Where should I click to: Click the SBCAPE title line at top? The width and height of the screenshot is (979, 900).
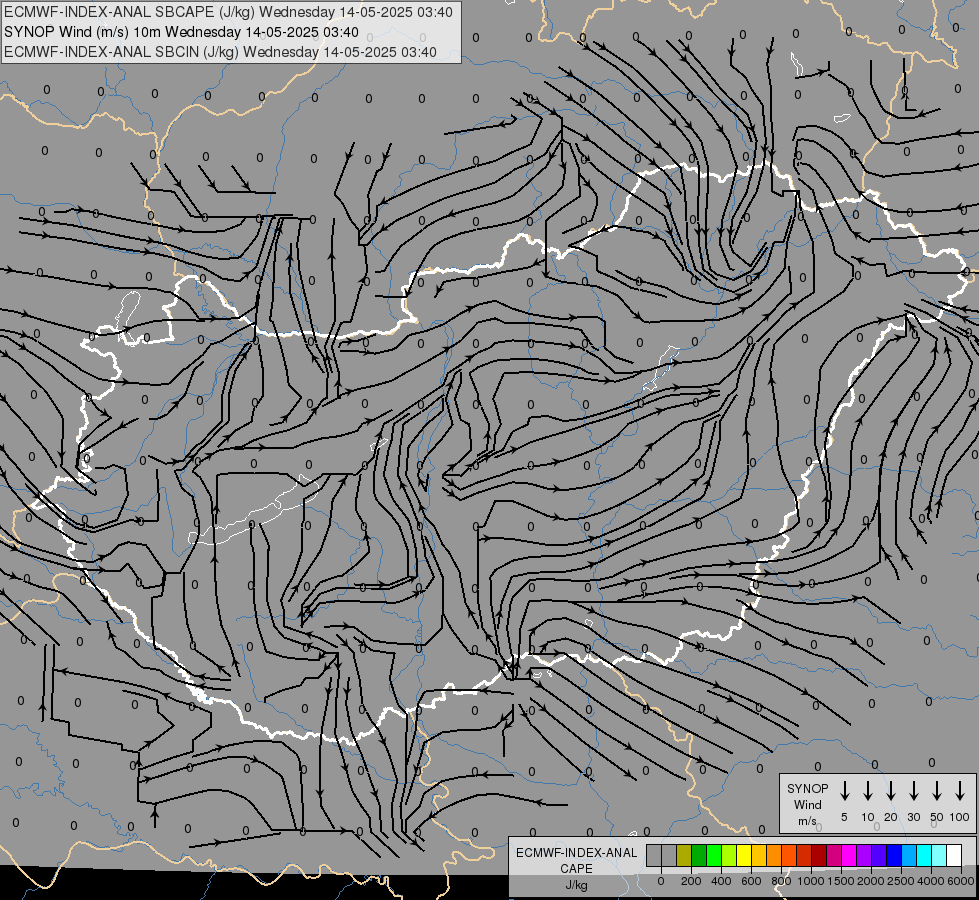pos(229,12)
